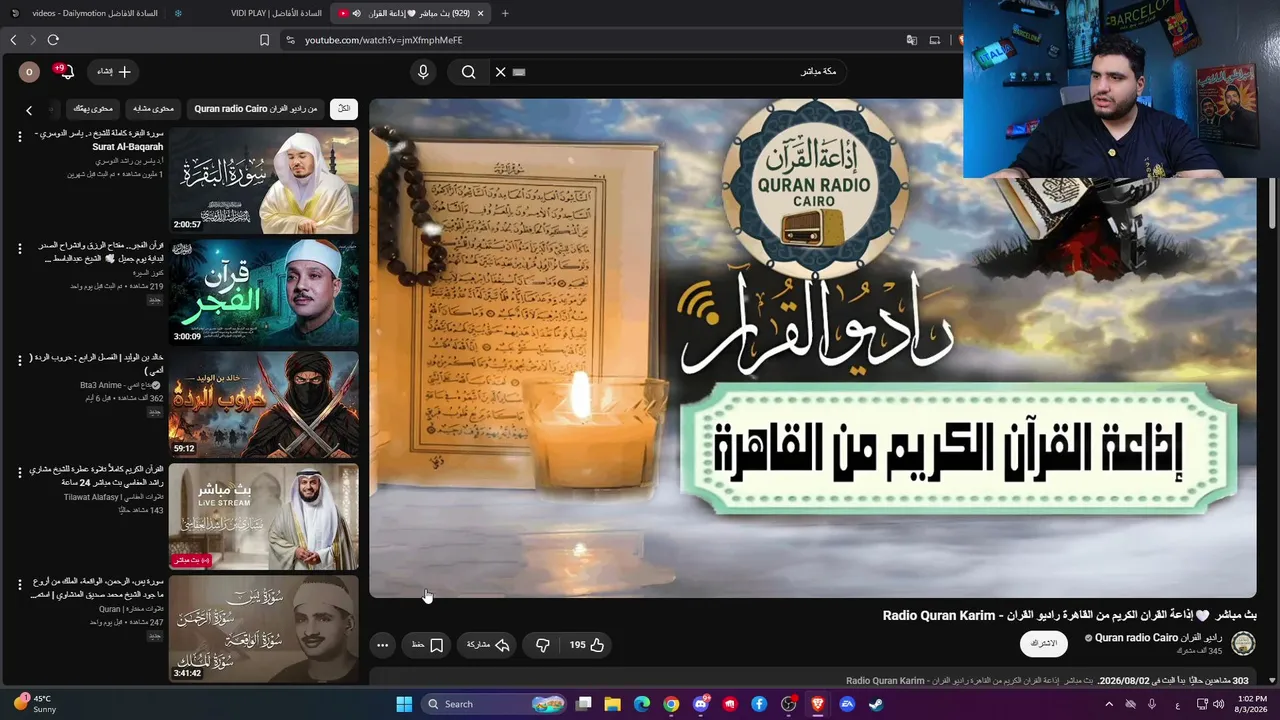Screen dimensions: 1280x720
Task: Open the Quran radio Cairo channel name link
Action: [x=1158, y=638]
